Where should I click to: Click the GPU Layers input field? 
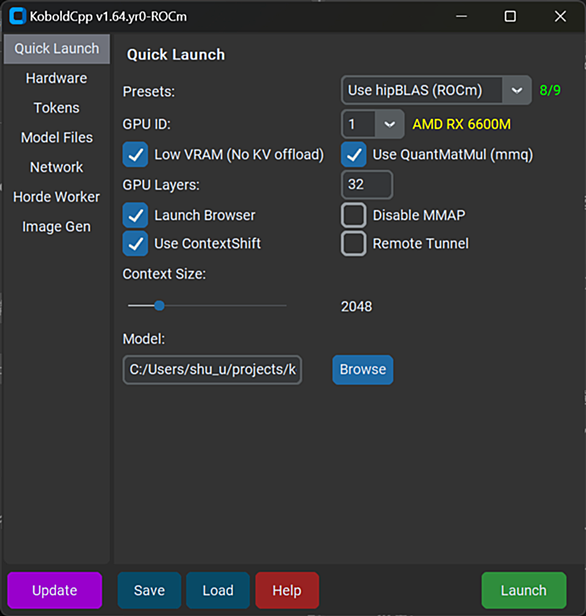pyautogui.click(x=367, y=185)
